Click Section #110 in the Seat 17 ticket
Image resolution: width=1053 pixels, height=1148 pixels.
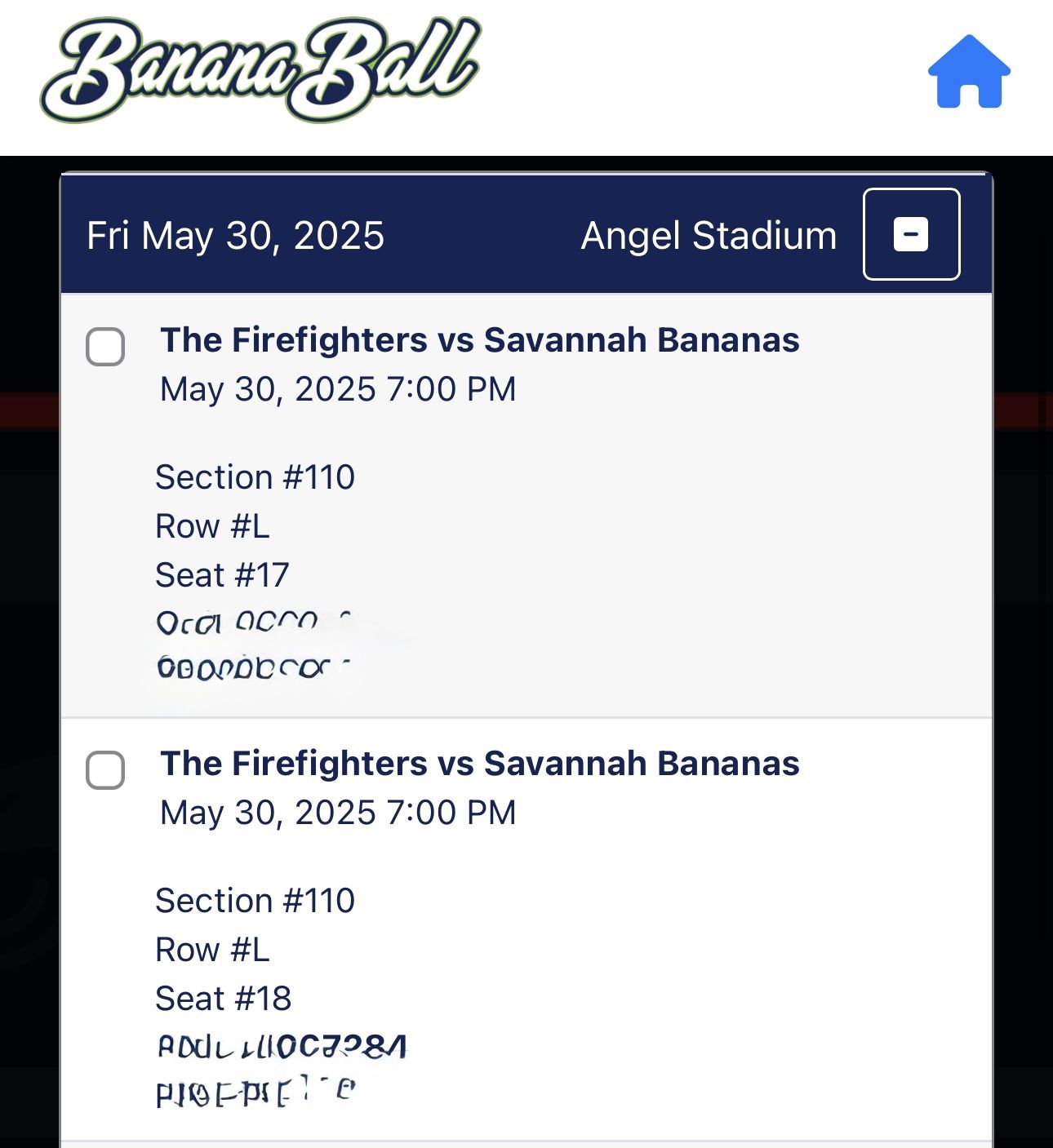(x=255, y=477)
